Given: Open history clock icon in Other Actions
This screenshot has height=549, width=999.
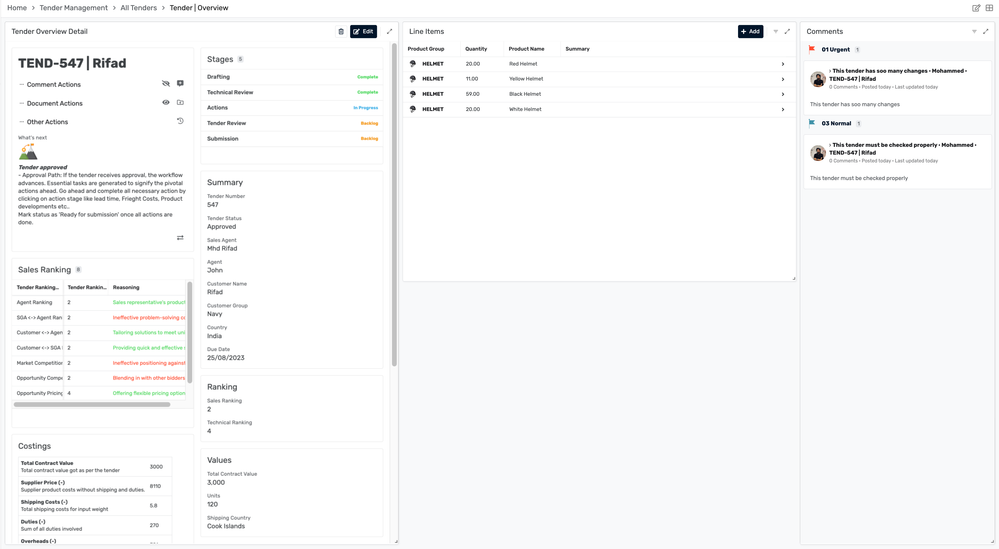Looking at the screenshot, I should pyautogui.click(x=180, y=121).
